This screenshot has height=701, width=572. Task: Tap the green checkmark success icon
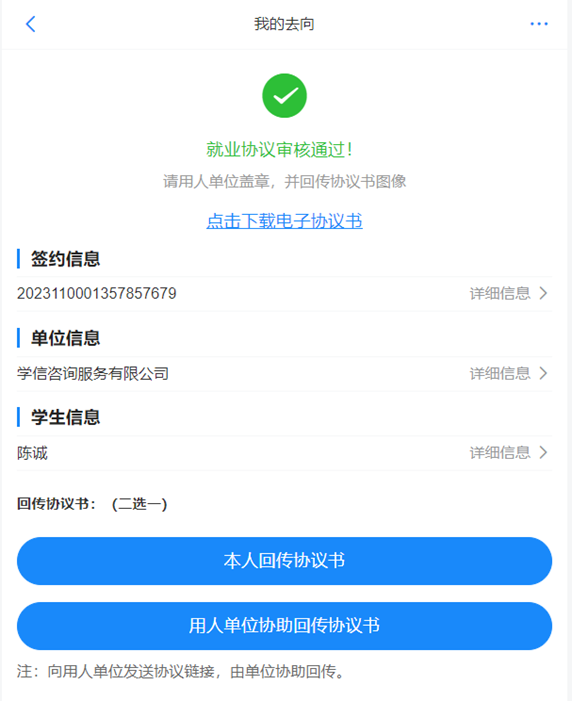[x=284, y=96]
